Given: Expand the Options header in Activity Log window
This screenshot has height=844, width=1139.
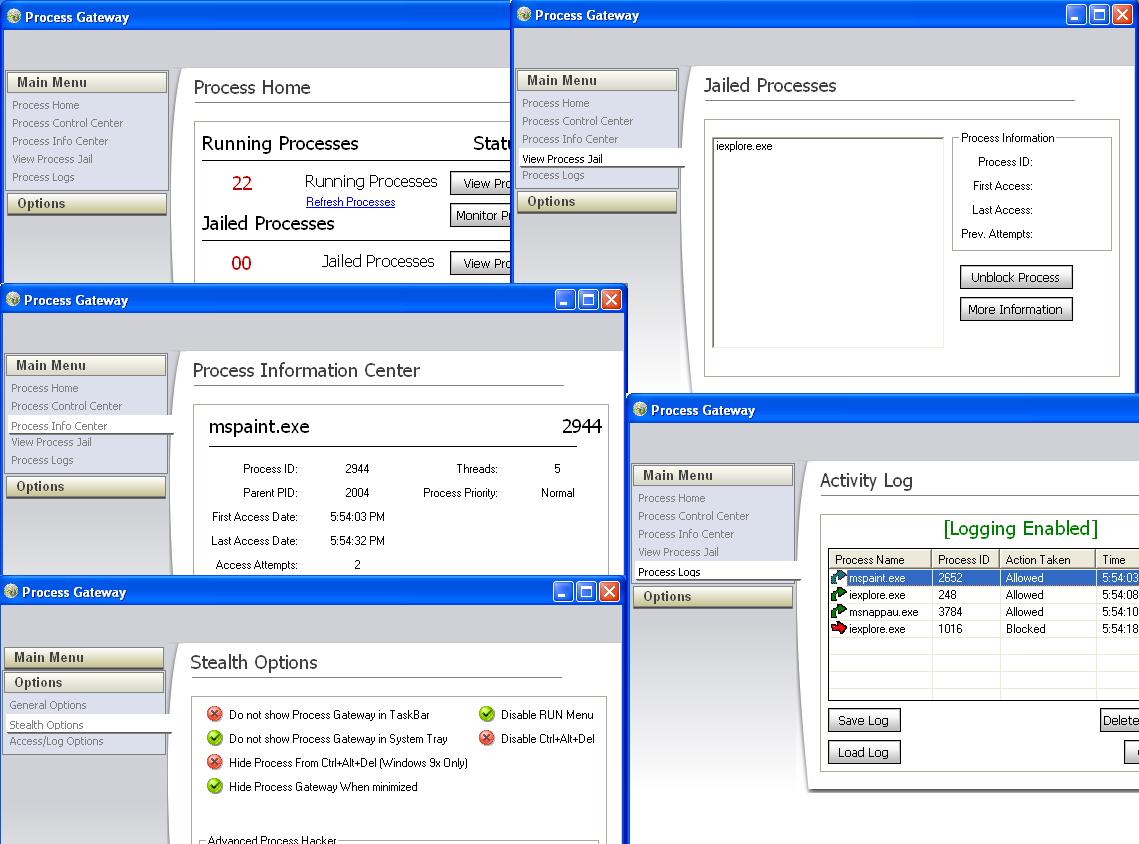Looking at the screenshot, I should click(x=712, y=597).
